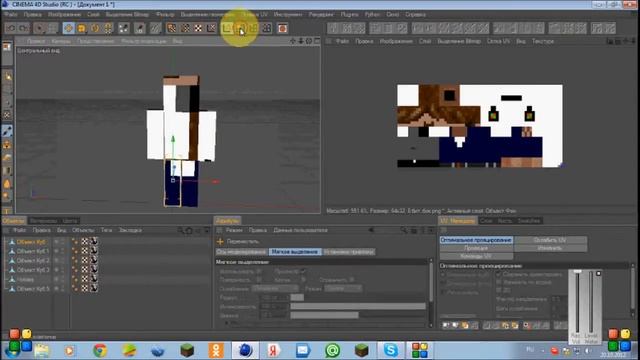Toggle the Использовать checkbox in soft selection
The image size is (640, 360).
pos(259,271)
